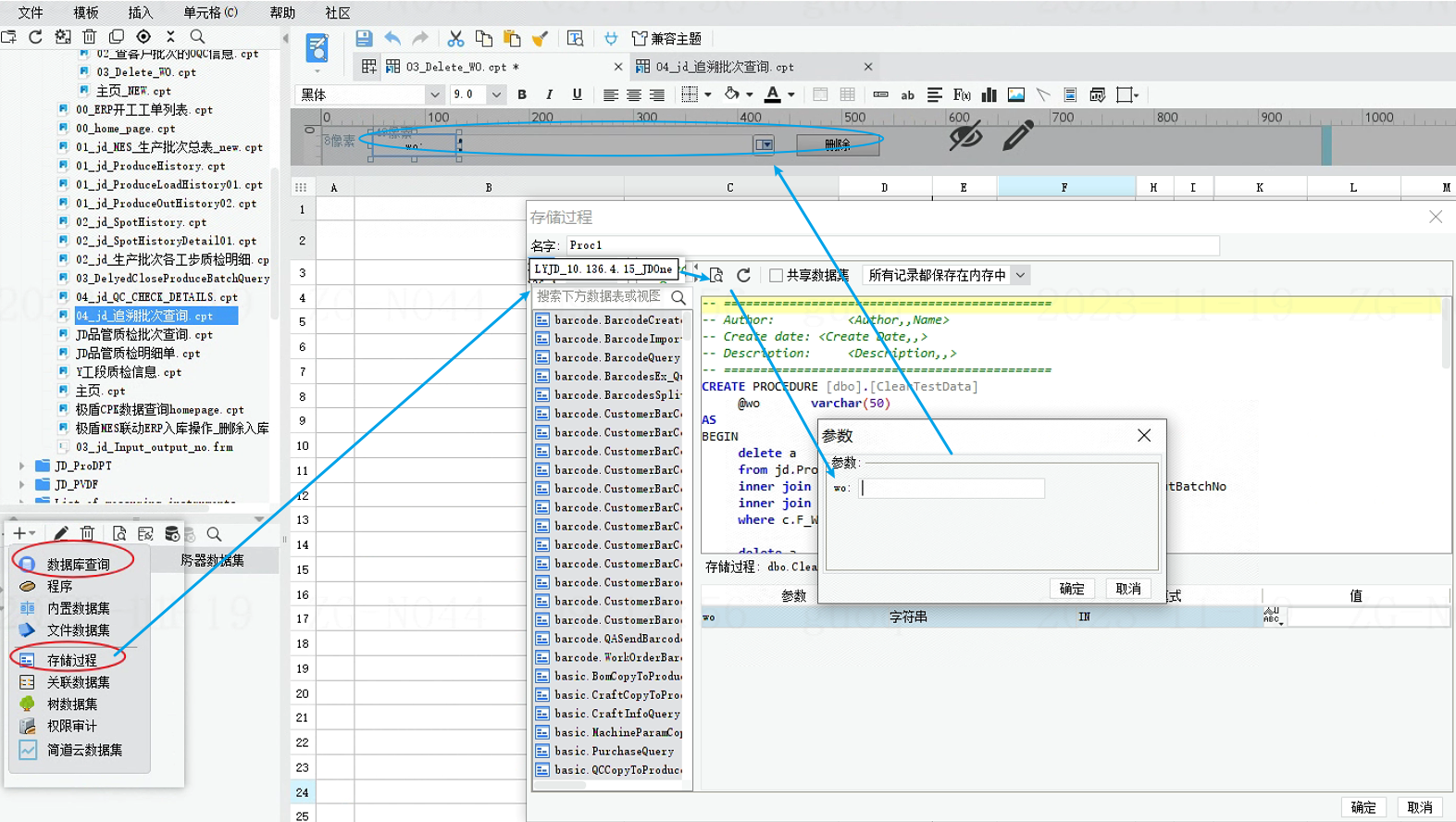Click the template preview magnifier icon in the toolbar

click(575, 38)
